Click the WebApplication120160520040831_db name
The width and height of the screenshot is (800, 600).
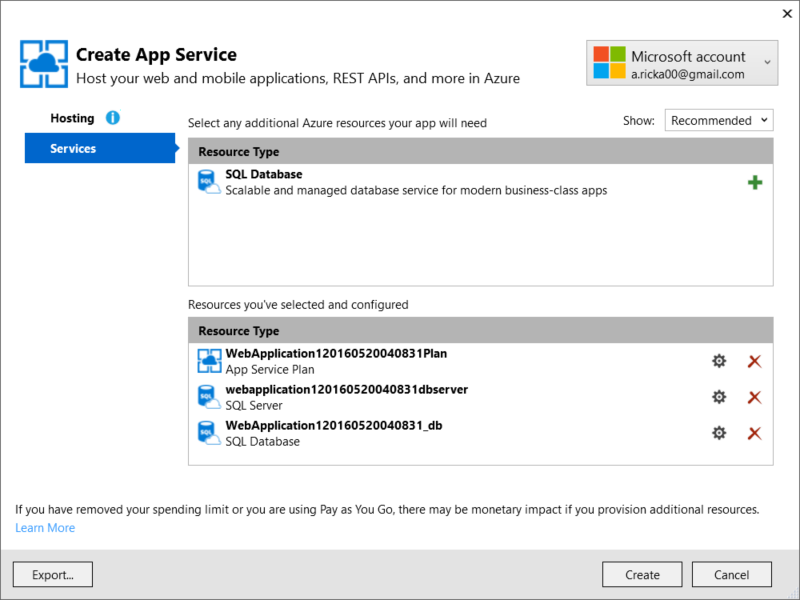pyautogui.click(x=334, y=425)
